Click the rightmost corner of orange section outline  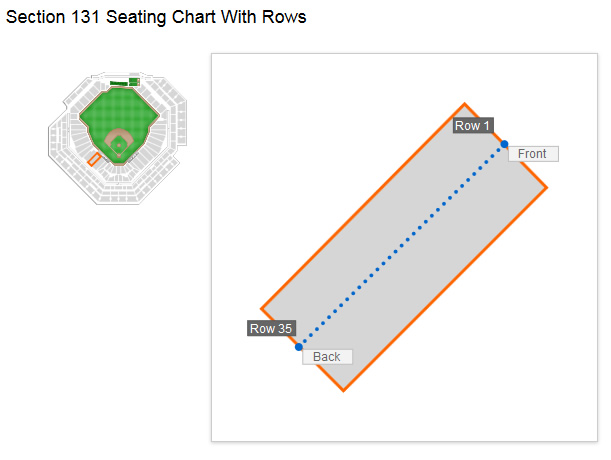(547, 188)
